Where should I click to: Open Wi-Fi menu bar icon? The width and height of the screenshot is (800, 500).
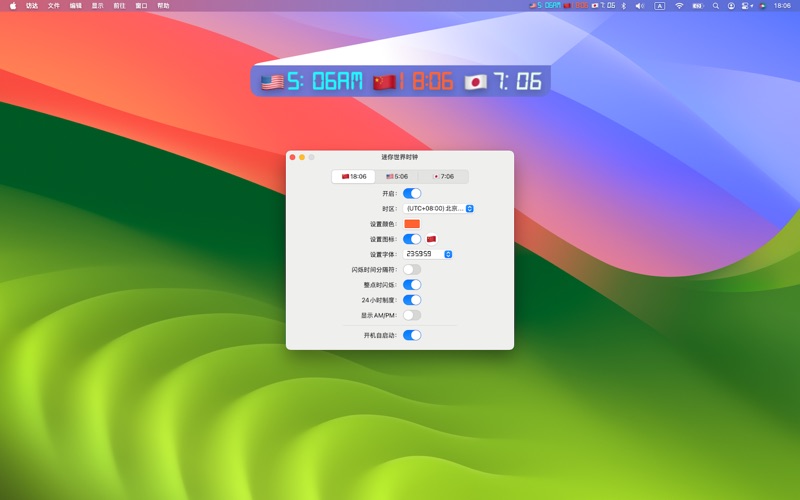point(679,6)
